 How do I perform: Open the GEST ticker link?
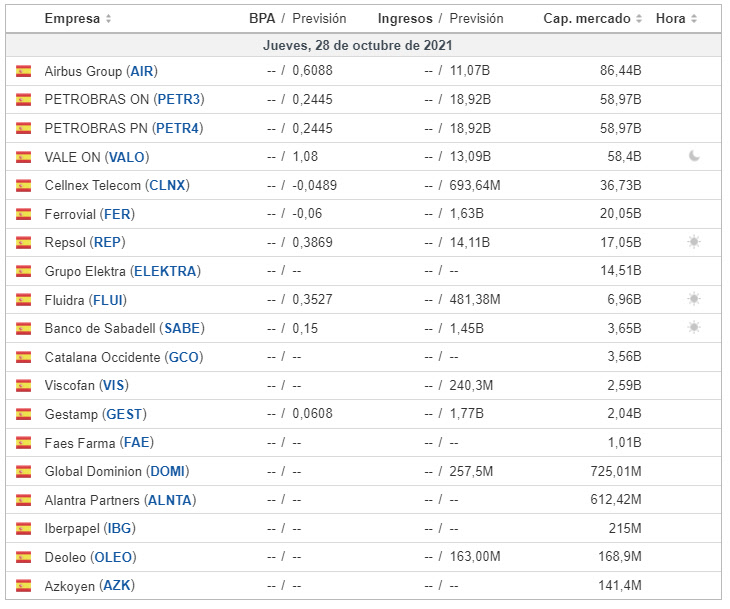click(124, 414)
